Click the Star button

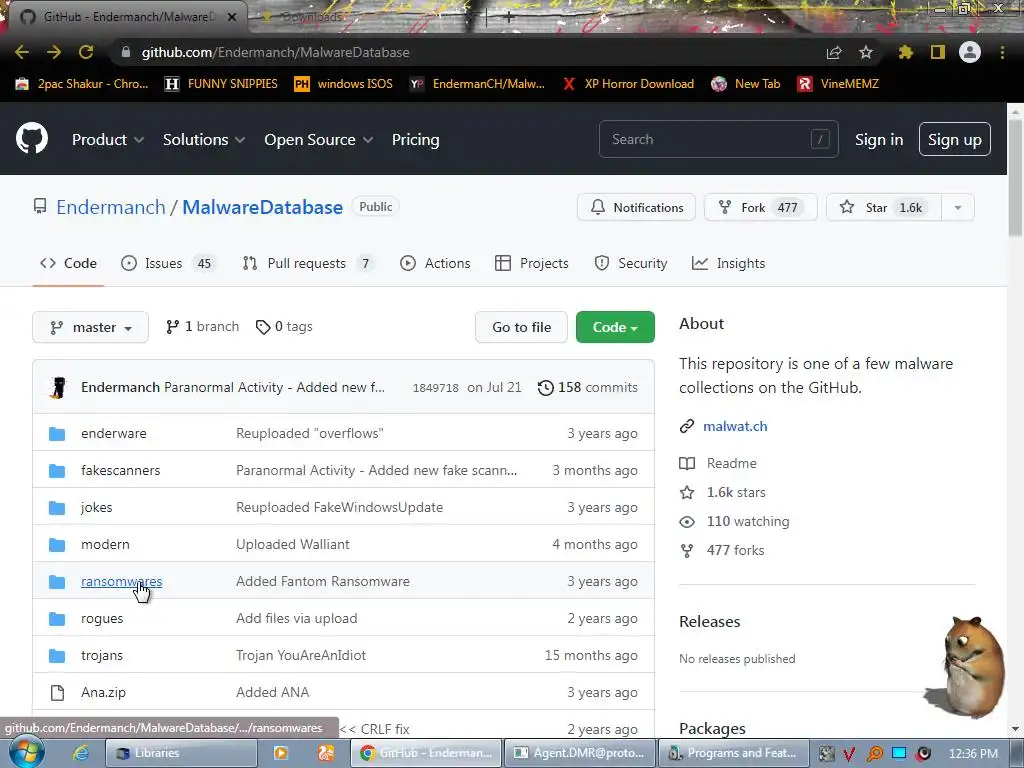pyautogui.click(x=884, y=208)
